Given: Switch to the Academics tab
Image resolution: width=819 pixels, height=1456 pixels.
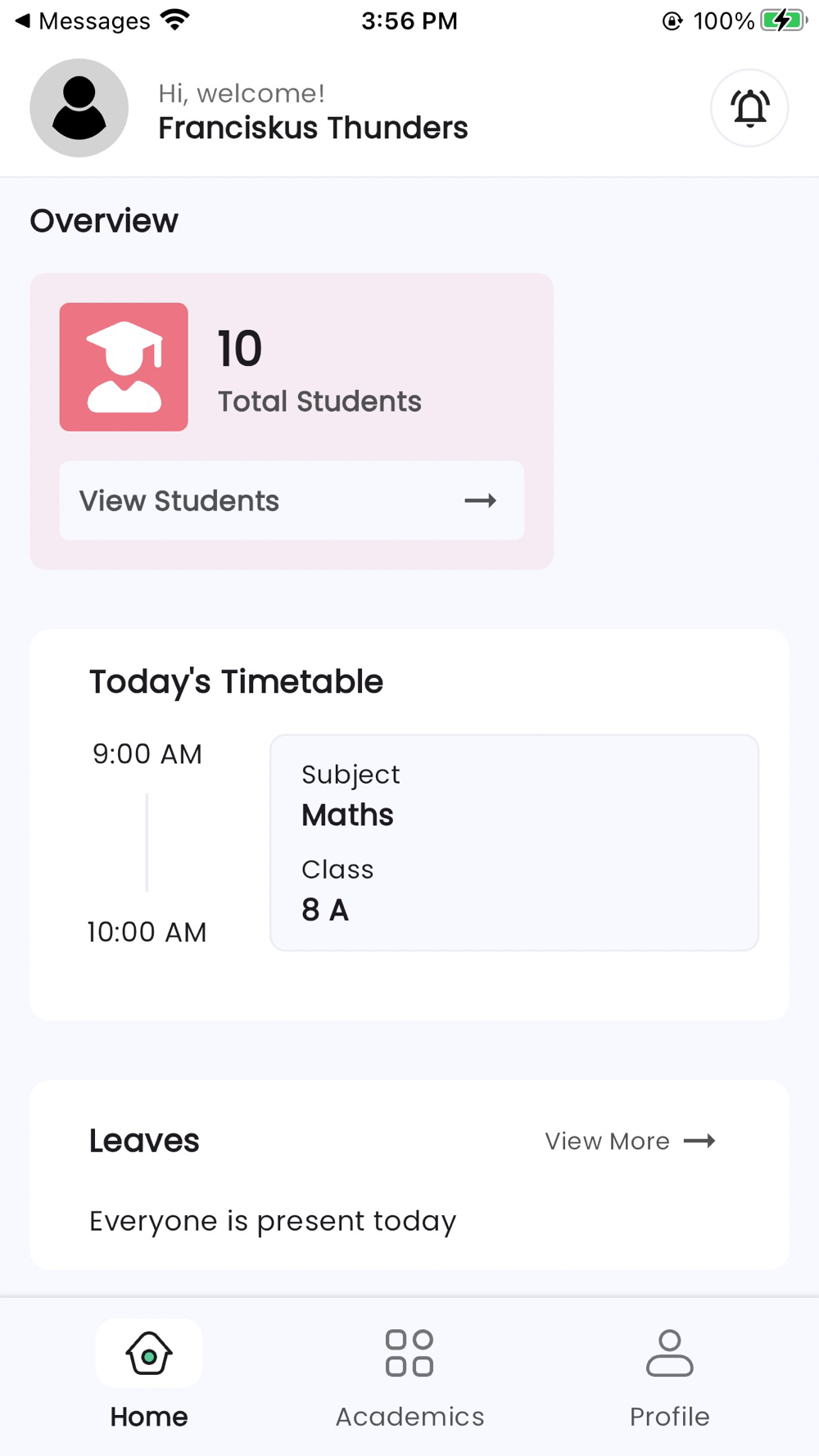Looking at the screenshot, I should click(409, 1416).
